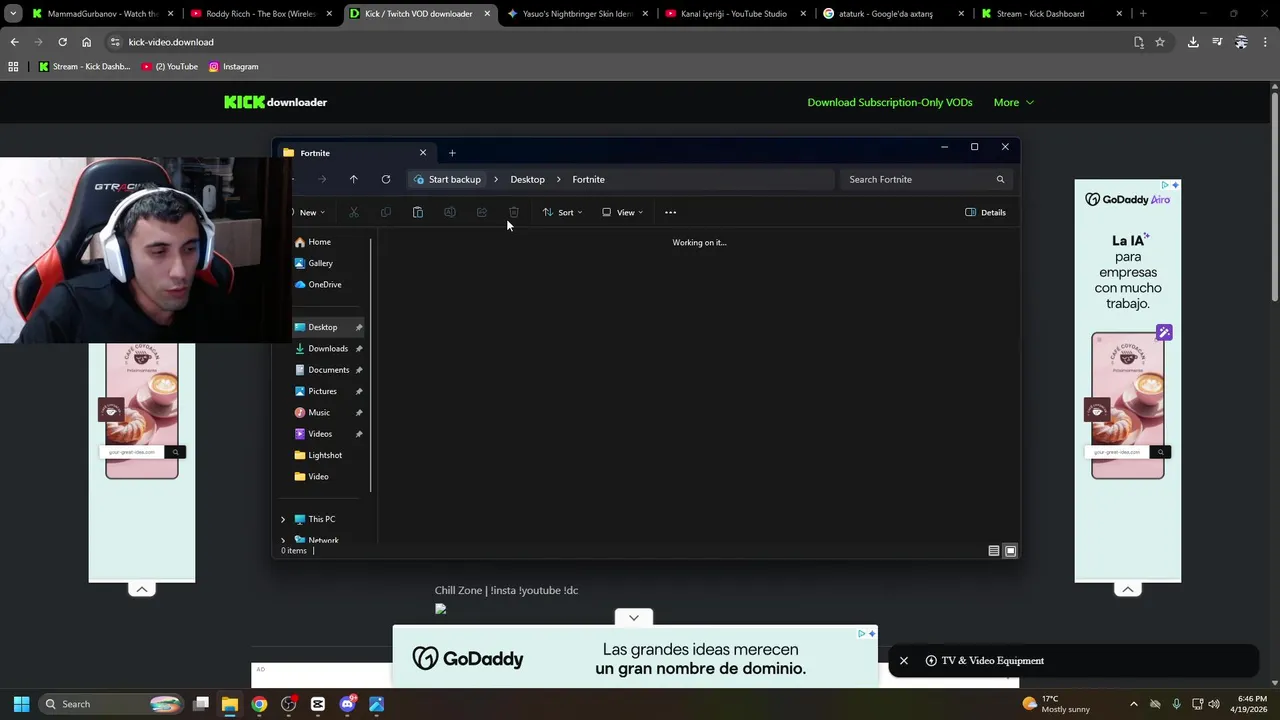Click the Paste icon in Explorer toolbar
The image size is (1280, 720).
pyautogui.click(x=418, y=212)
